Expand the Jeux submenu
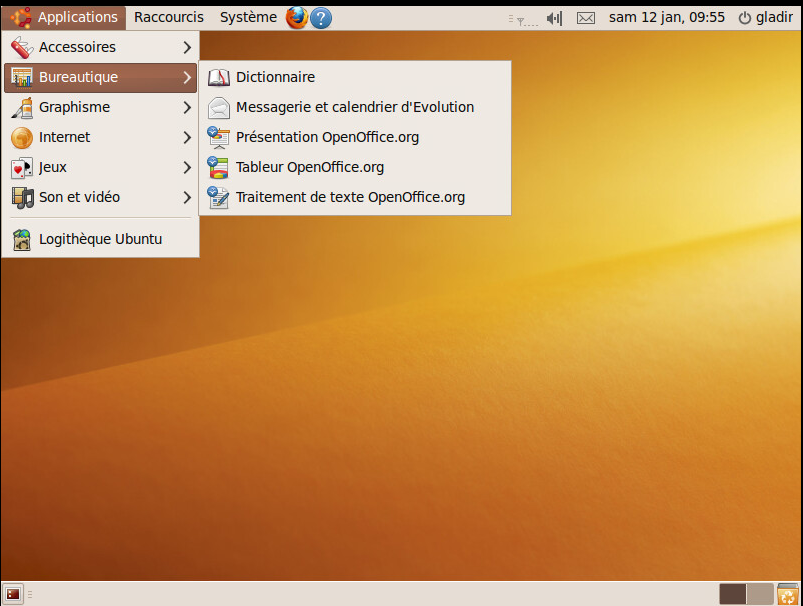The image size is (803, 606). pos(100,167)
